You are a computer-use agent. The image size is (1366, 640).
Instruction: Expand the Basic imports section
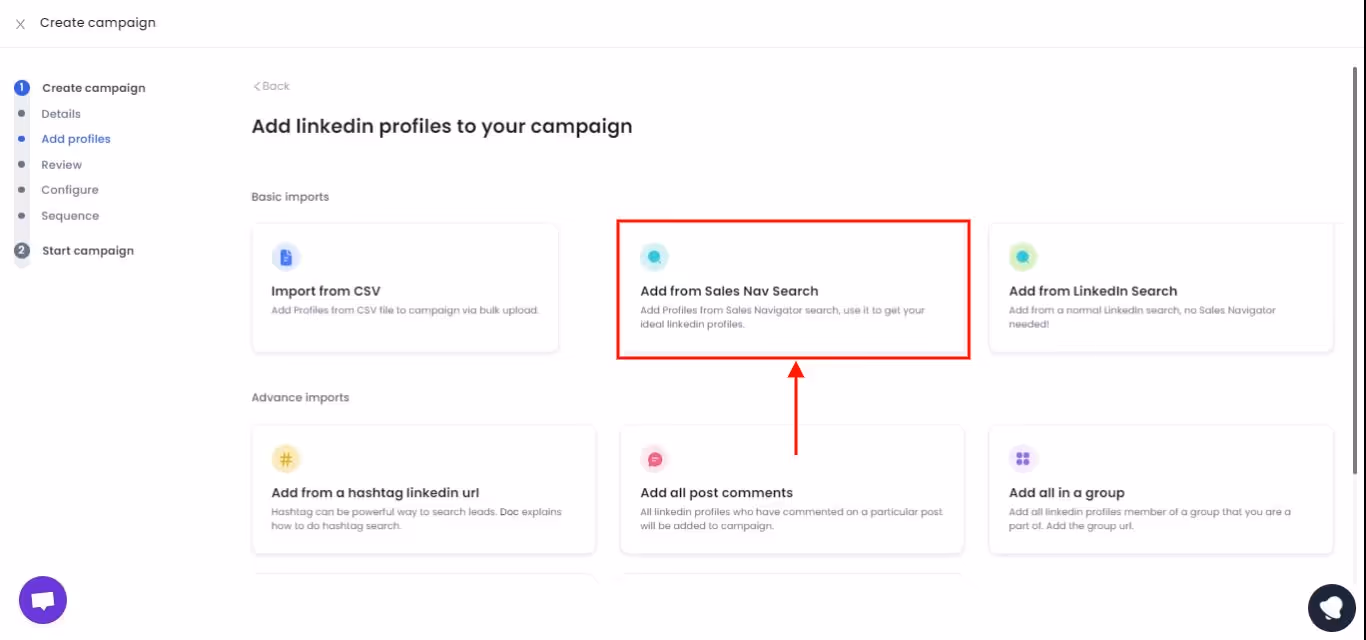click(291, 196)
